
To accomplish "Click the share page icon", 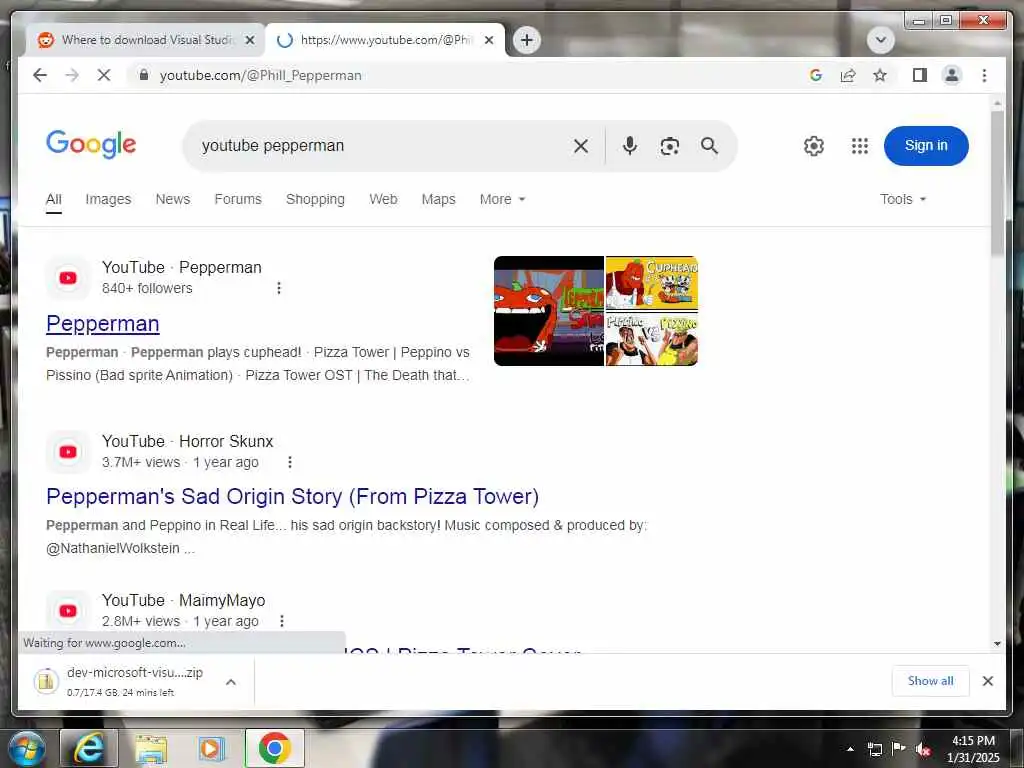I will coord(848,75).
